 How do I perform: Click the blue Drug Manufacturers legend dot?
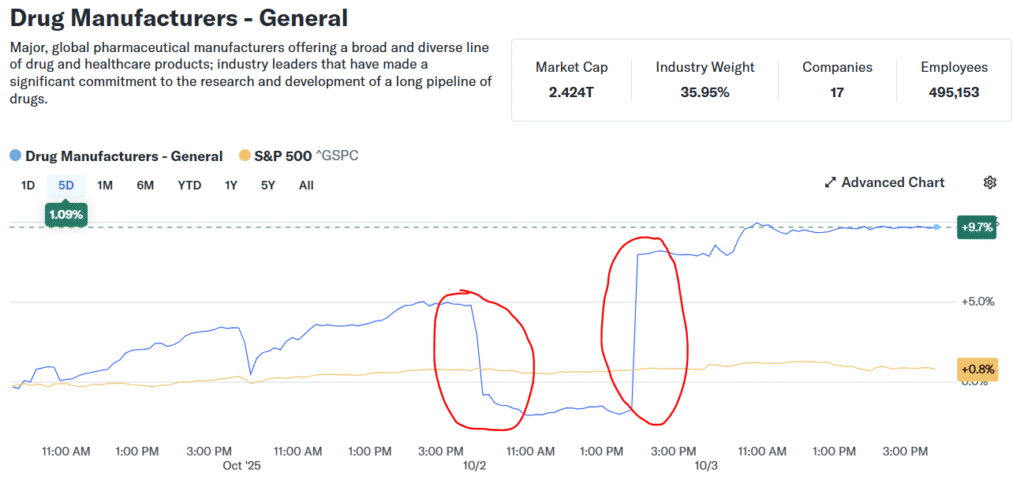coord(15,156)
